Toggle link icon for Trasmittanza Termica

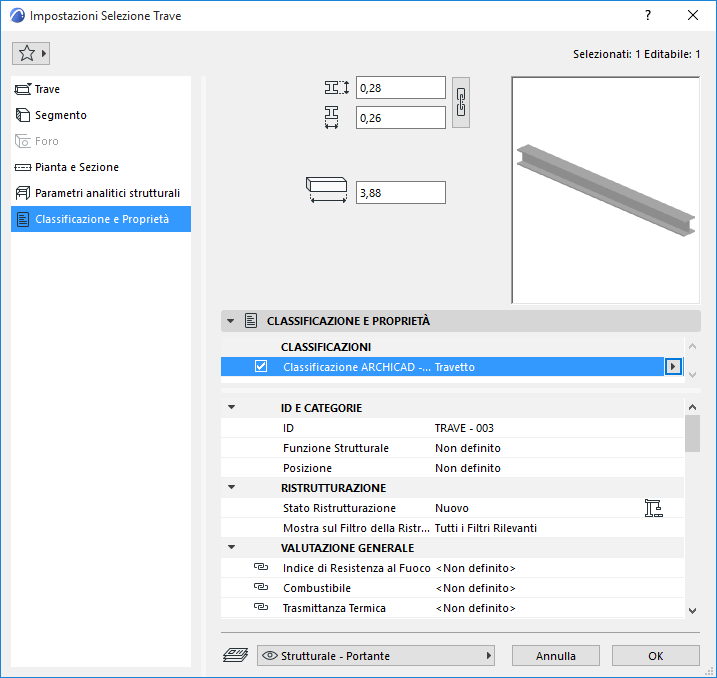261,607
